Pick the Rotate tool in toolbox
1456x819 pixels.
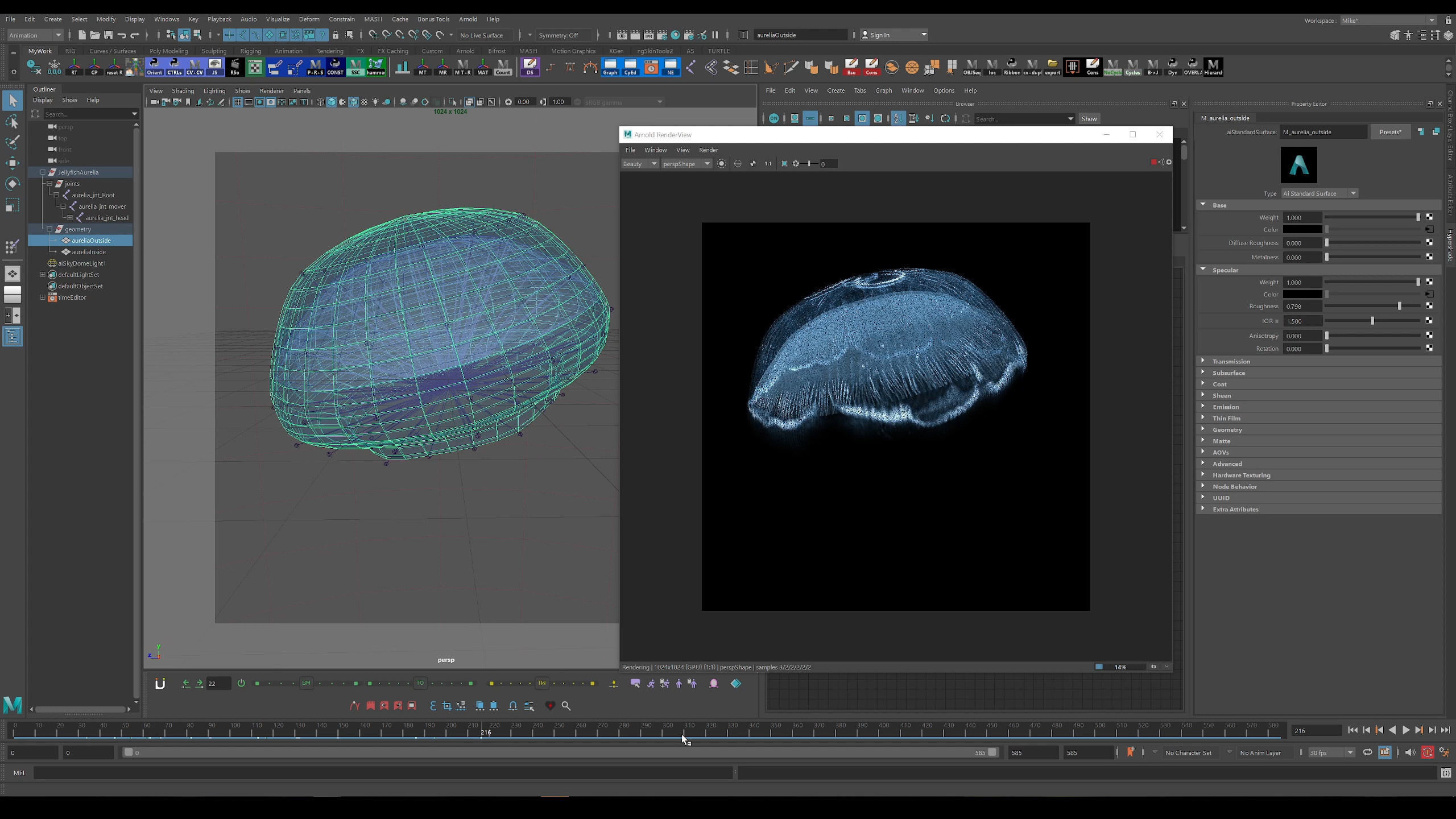13,184
